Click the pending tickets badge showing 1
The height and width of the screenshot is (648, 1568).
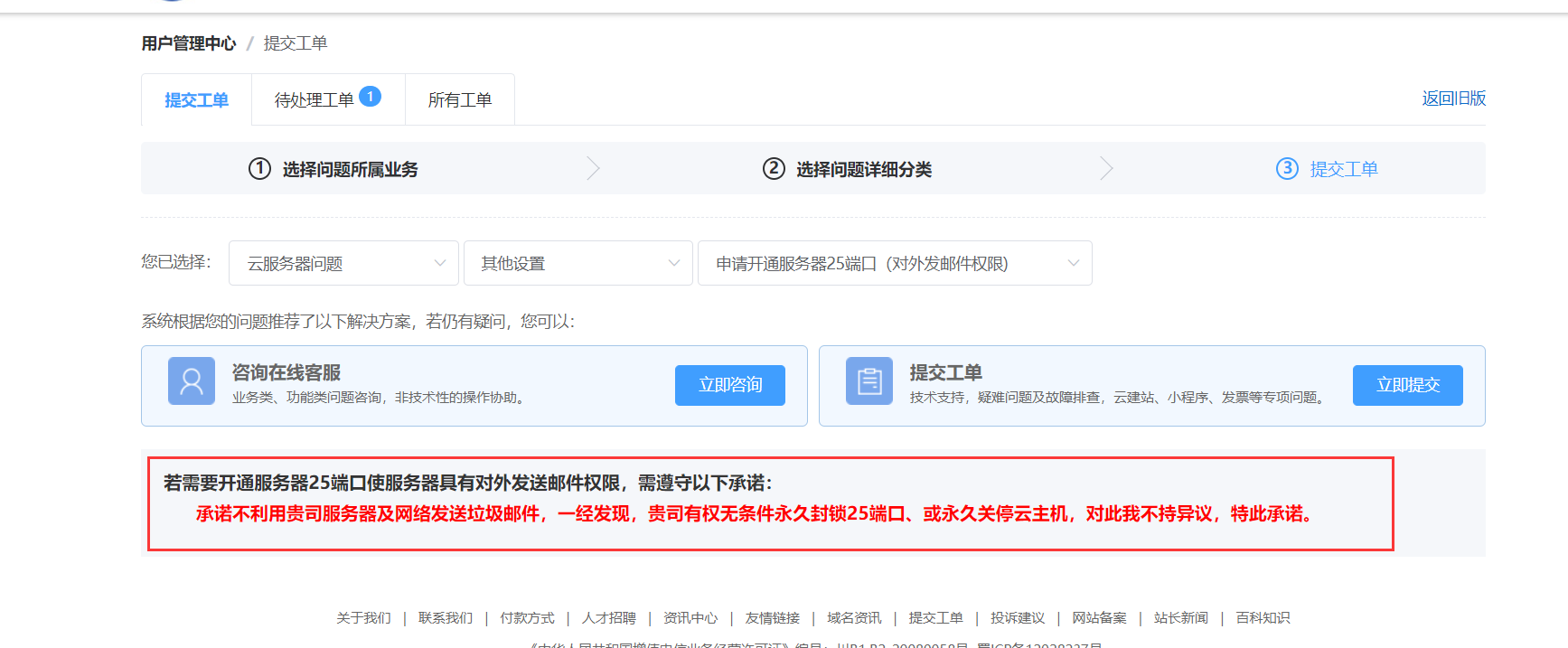[x=371, y=97]
